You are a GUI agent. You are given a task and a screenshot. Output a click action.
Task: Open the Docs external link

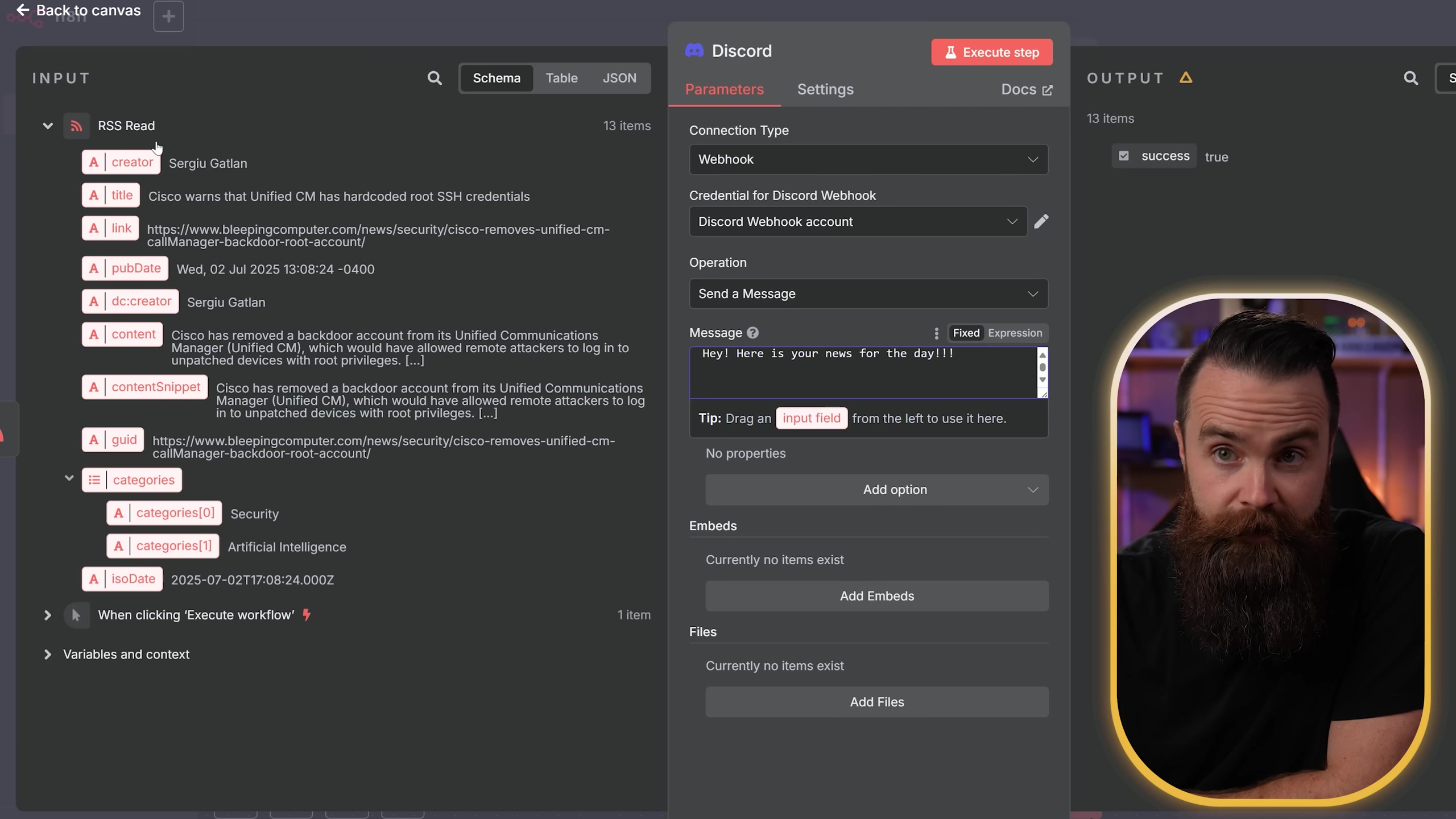click(1027, 89)
